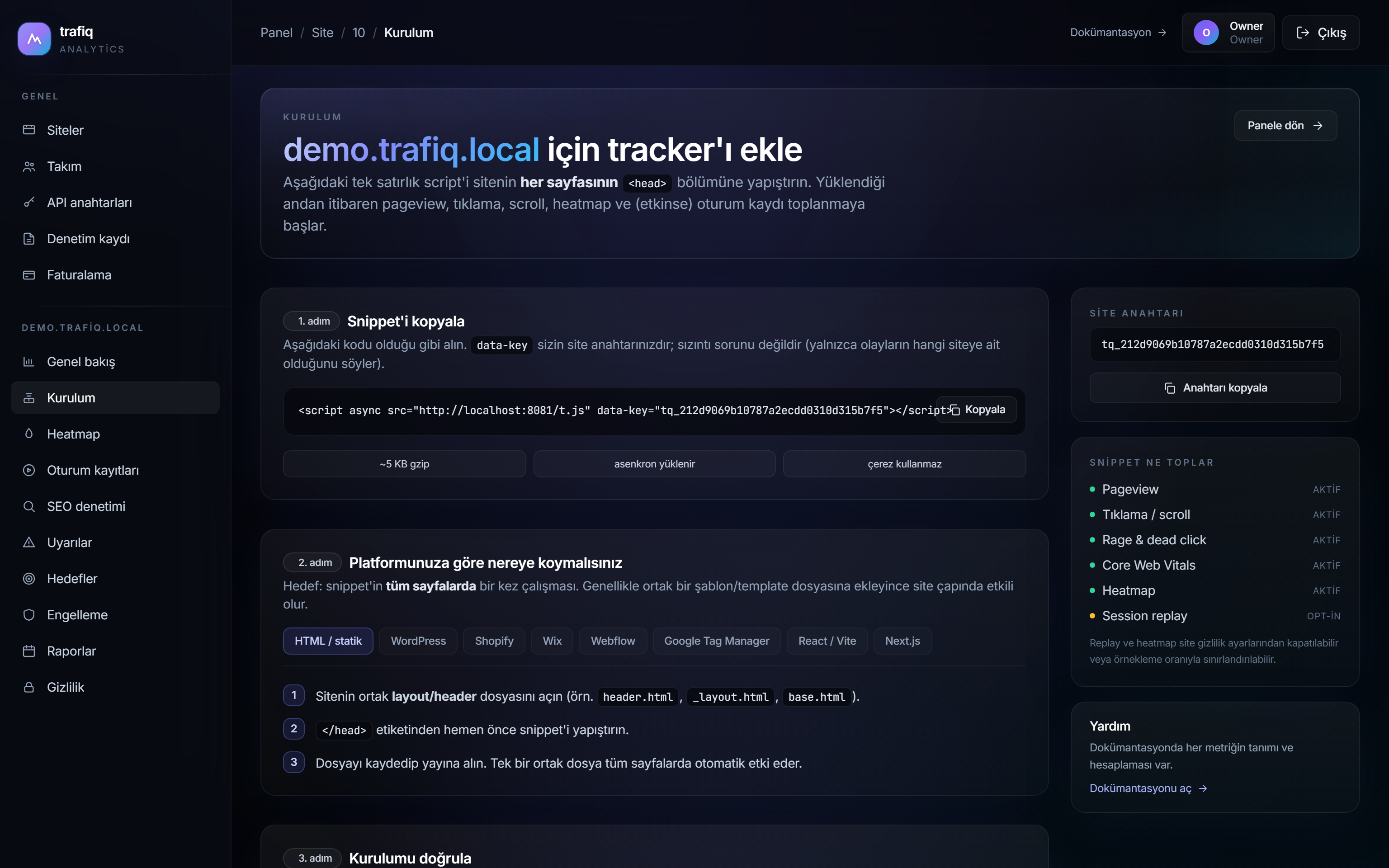
Task: Click the Faturalama card icon
Action: pyautogui.click(x=28, y=275)
